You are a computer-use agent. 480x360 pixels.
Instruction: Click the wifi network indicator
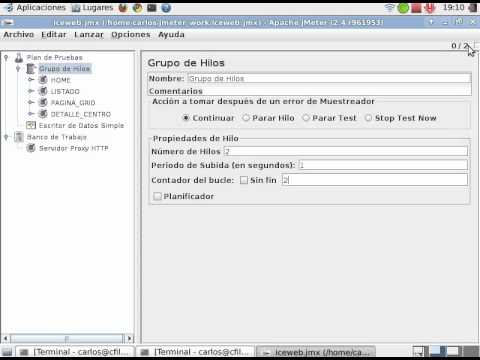389,7
